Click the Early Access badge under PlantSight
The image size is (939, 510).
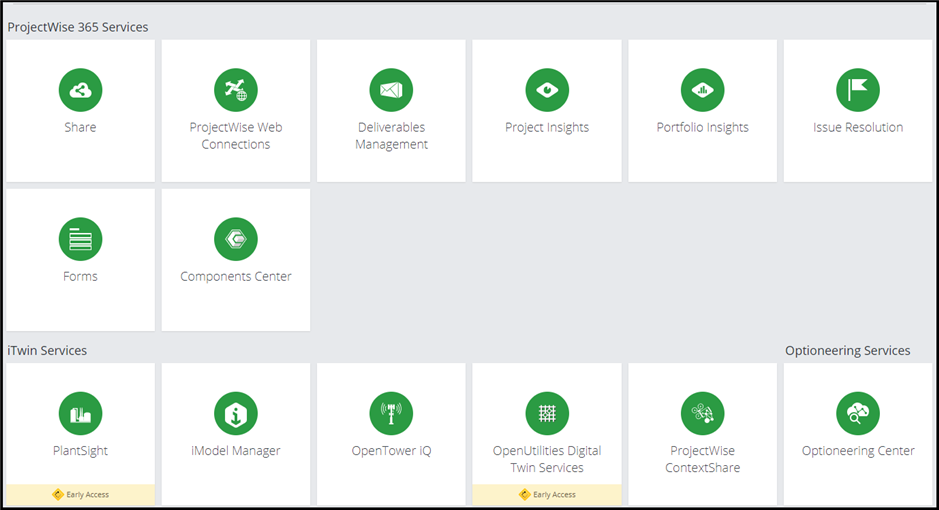coord(81,495)
